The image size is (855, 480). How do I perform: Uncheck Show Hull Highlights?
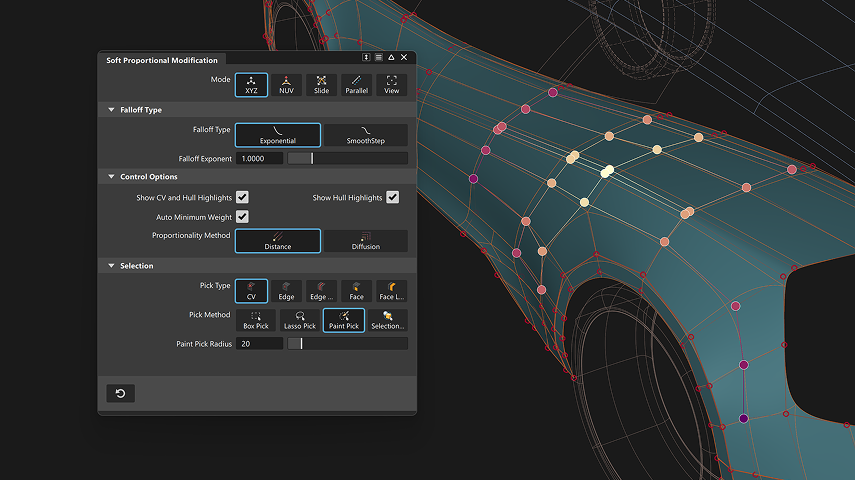click(393, 198)
